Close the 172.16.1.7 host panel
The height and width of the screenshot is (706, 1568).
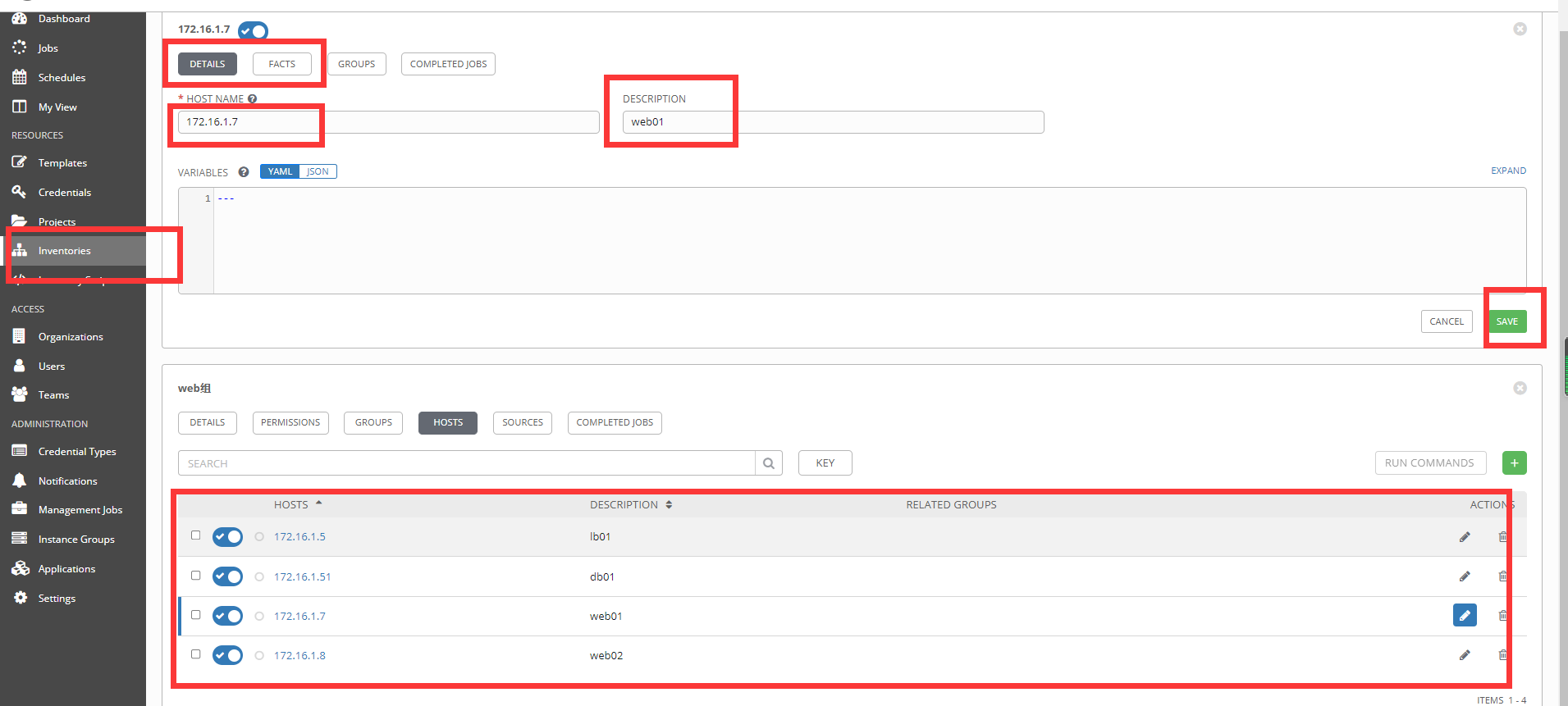click(x=1520, y=29)
